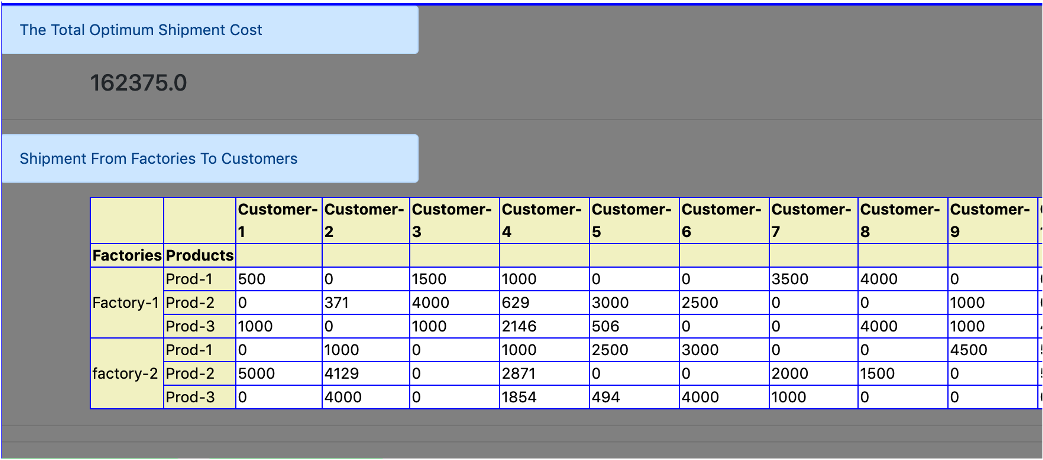Click the Shipment From Factories To Customers banner
Screen dimensions: 1043x460
click(209, 159)
